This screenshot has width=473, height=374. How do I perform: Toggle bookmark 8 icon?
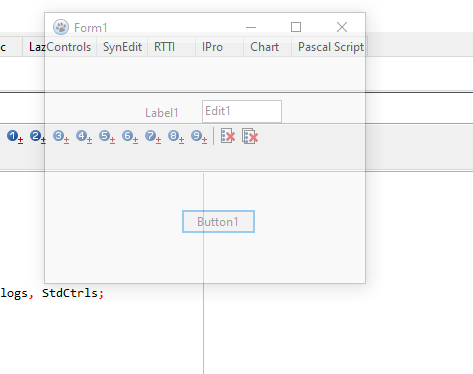(176, 137)
